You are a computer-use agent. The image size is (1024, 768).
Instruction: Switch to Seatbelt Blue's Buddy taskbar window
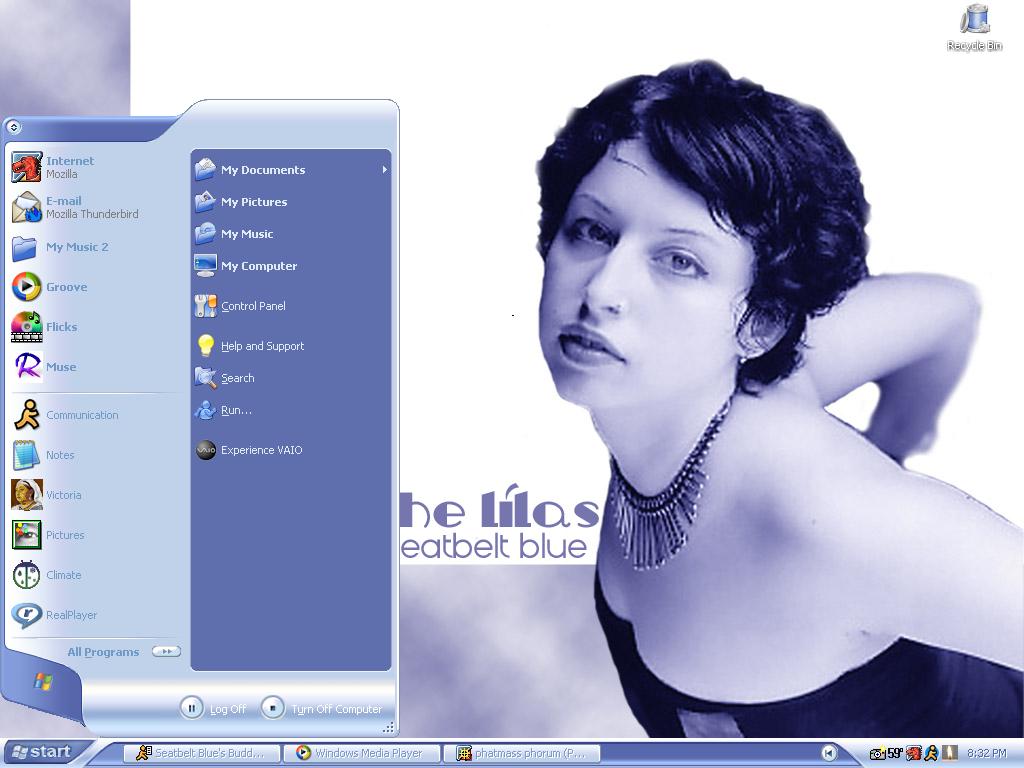tap(200, 753)
